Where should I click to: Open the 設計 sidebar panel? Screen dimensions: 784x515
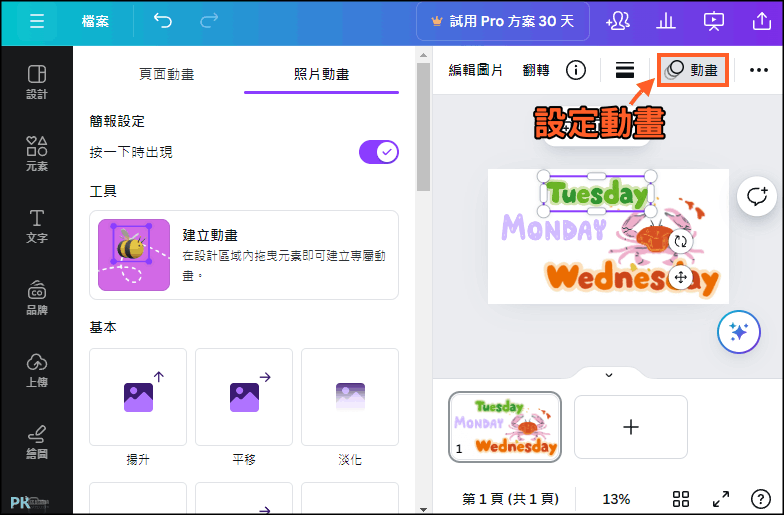36,82
